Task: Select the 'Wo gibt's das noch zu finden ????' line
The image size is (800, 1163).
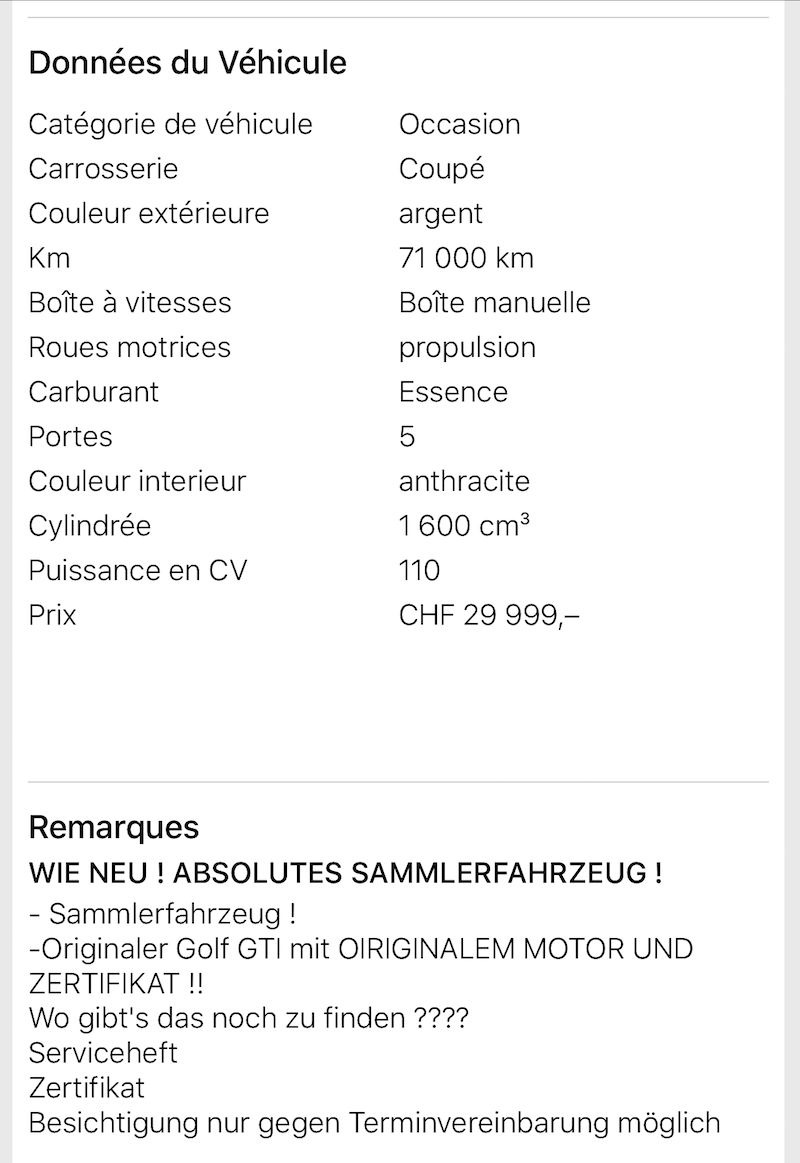Action: tap(248, 1018)
